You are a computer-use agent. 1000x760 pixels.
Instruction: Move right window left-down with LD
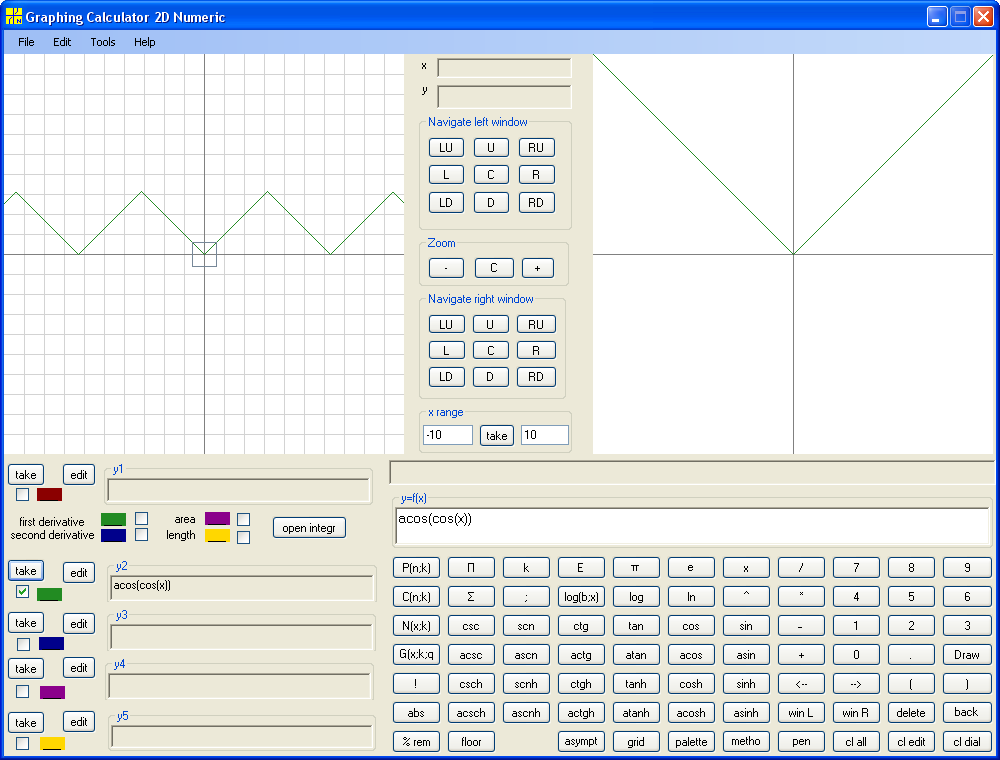click(x=446, y=377)
